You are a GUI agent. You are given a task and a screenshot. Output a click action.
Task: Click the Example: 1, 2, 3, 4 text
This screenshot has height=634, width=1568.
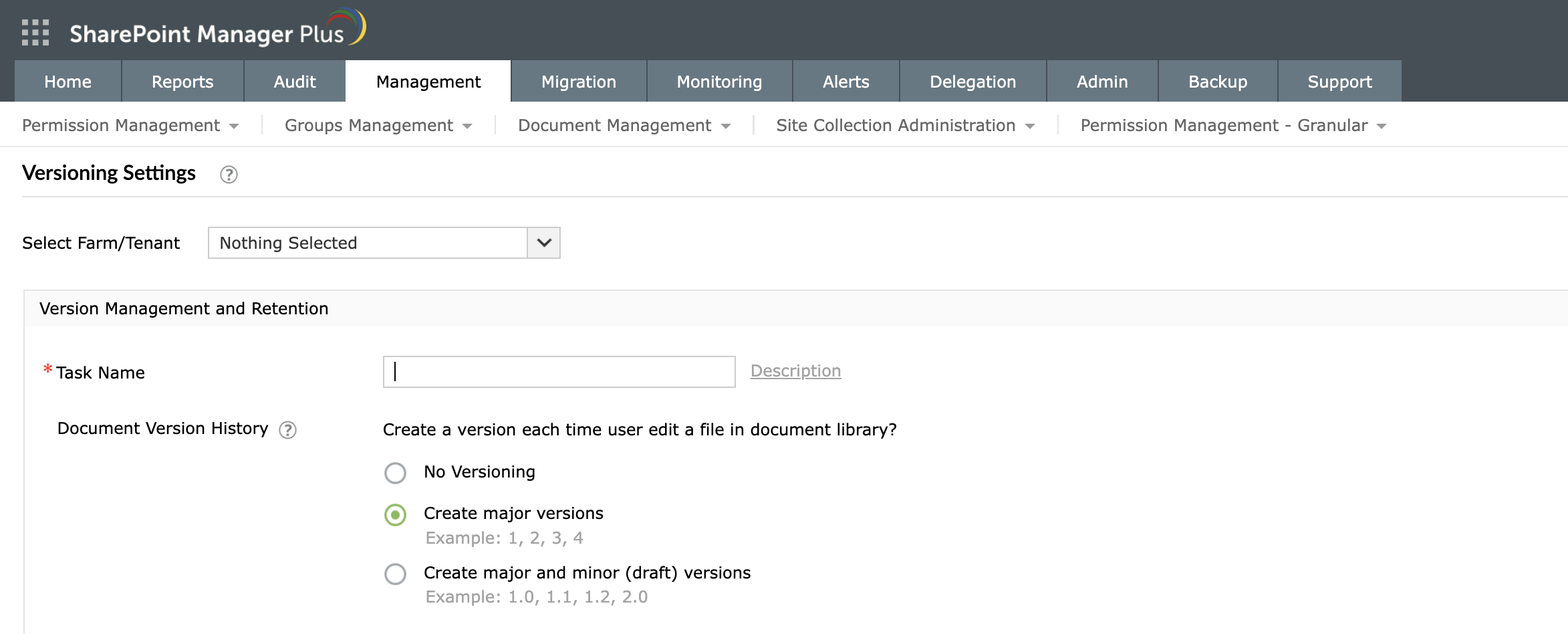tap(505, 538)
